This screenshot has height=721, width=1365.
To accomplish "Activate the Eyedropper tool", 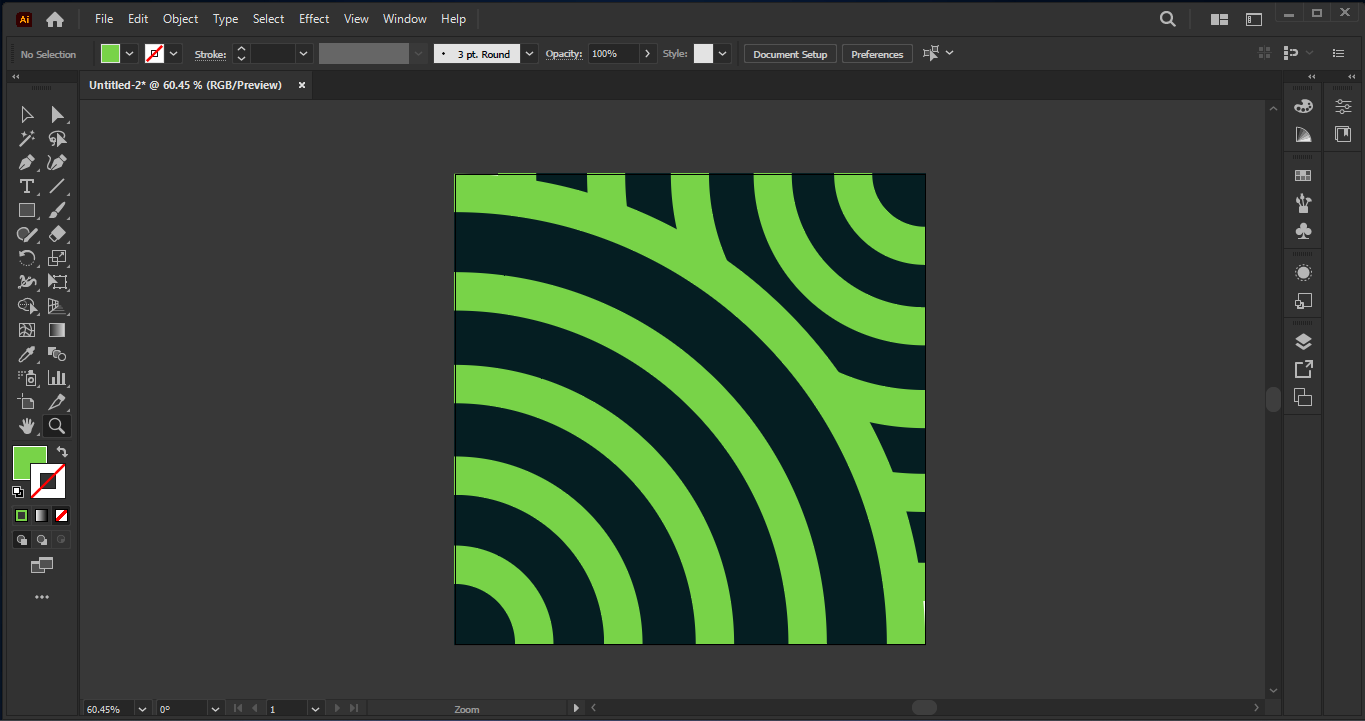I will 27,354.
